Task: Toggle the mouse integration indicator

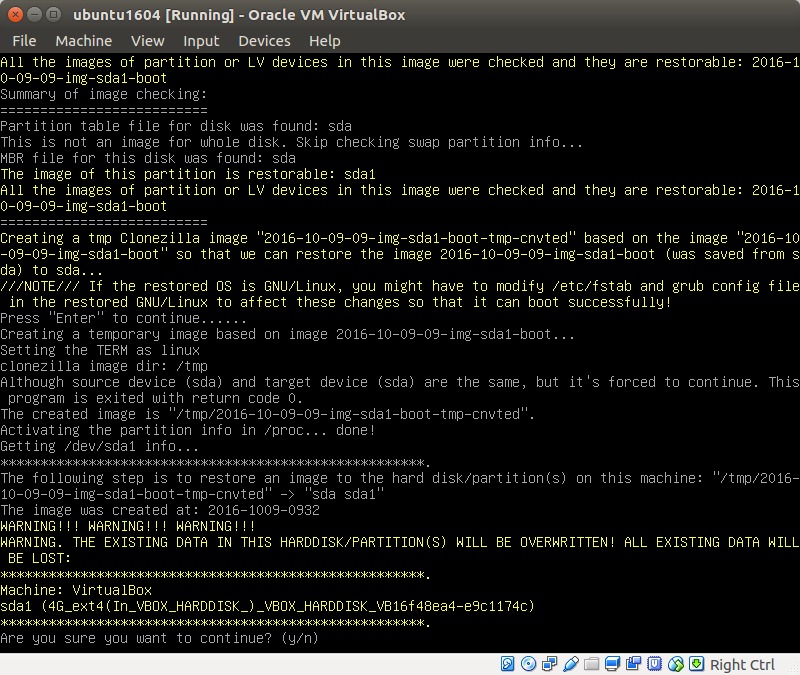Action: click(x=676, y=664)
